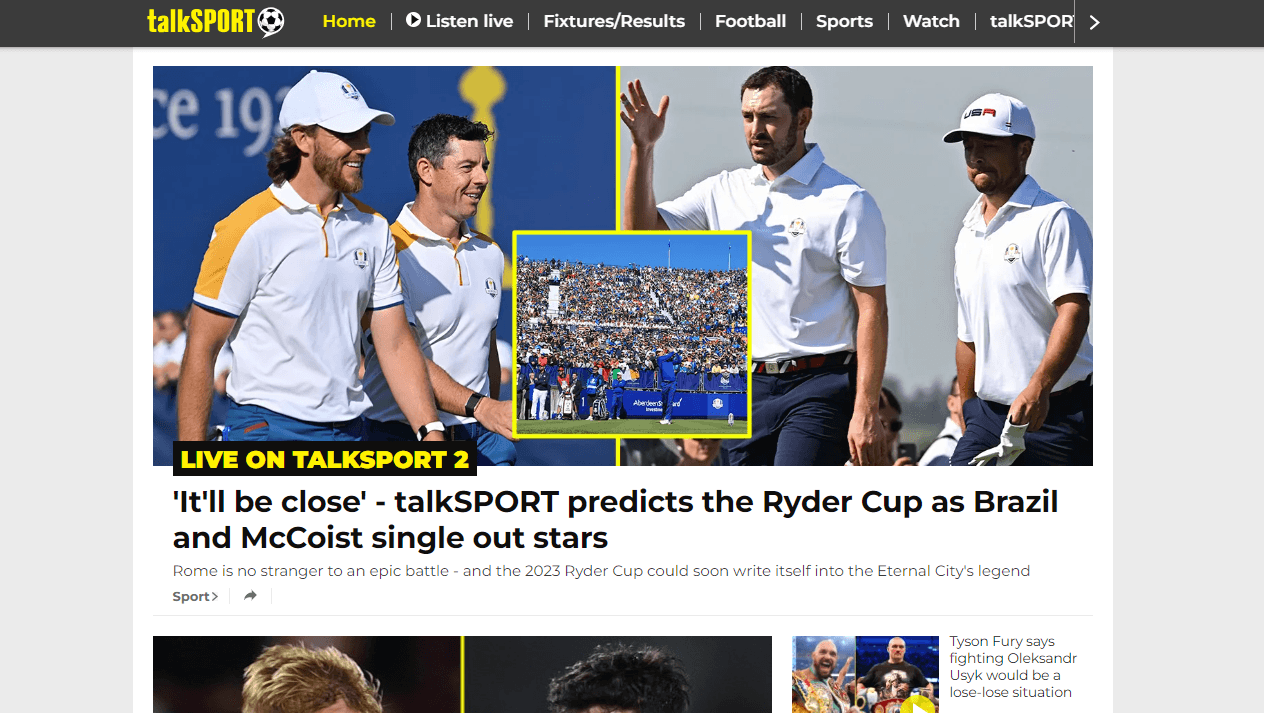Click the Rome epic battle article summary
The image size is (1264, 713).
(601, 571)
